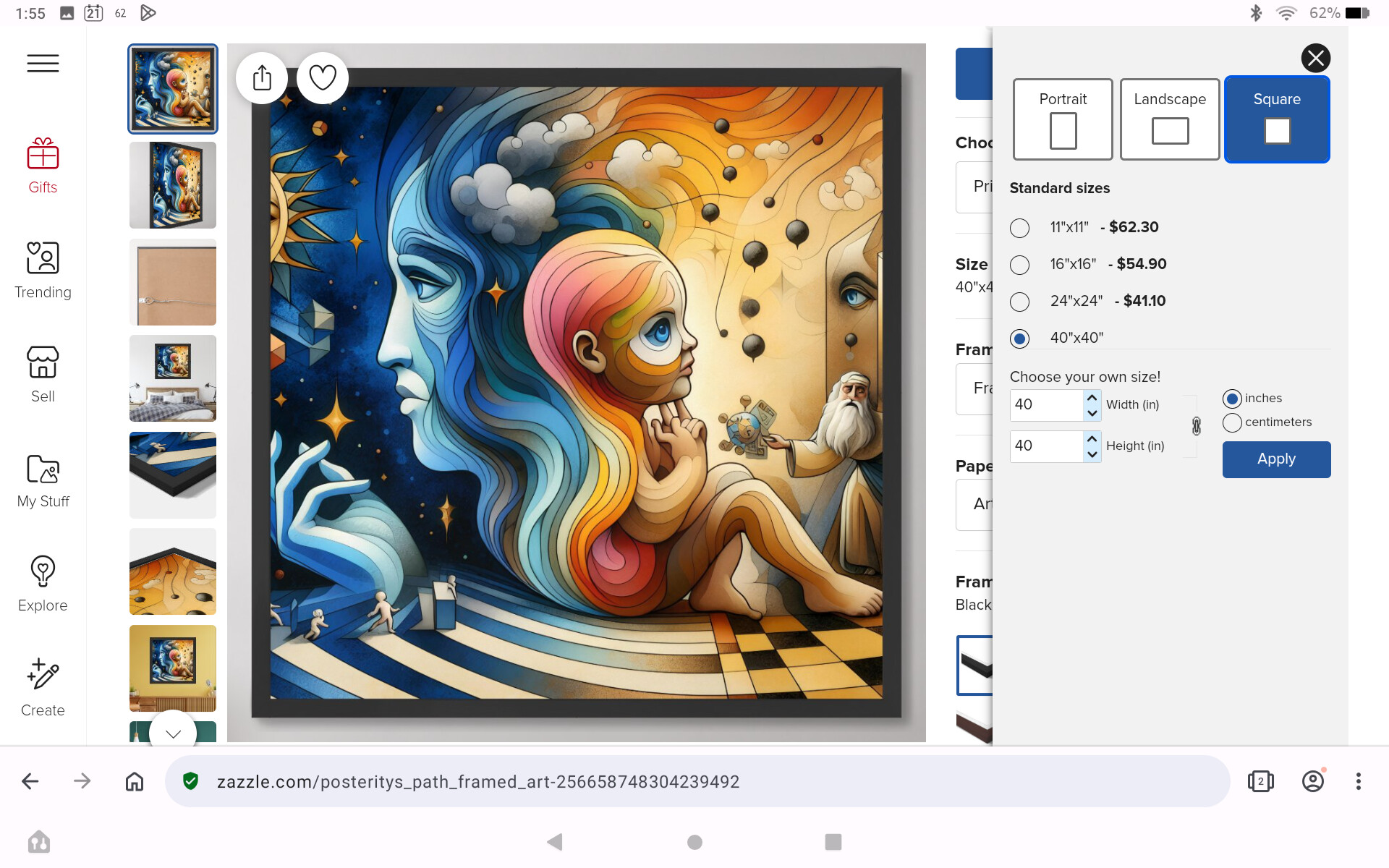Open the browser tabs switcher
Viewport: 1389px width, 868px height.
click(1260, 781)
